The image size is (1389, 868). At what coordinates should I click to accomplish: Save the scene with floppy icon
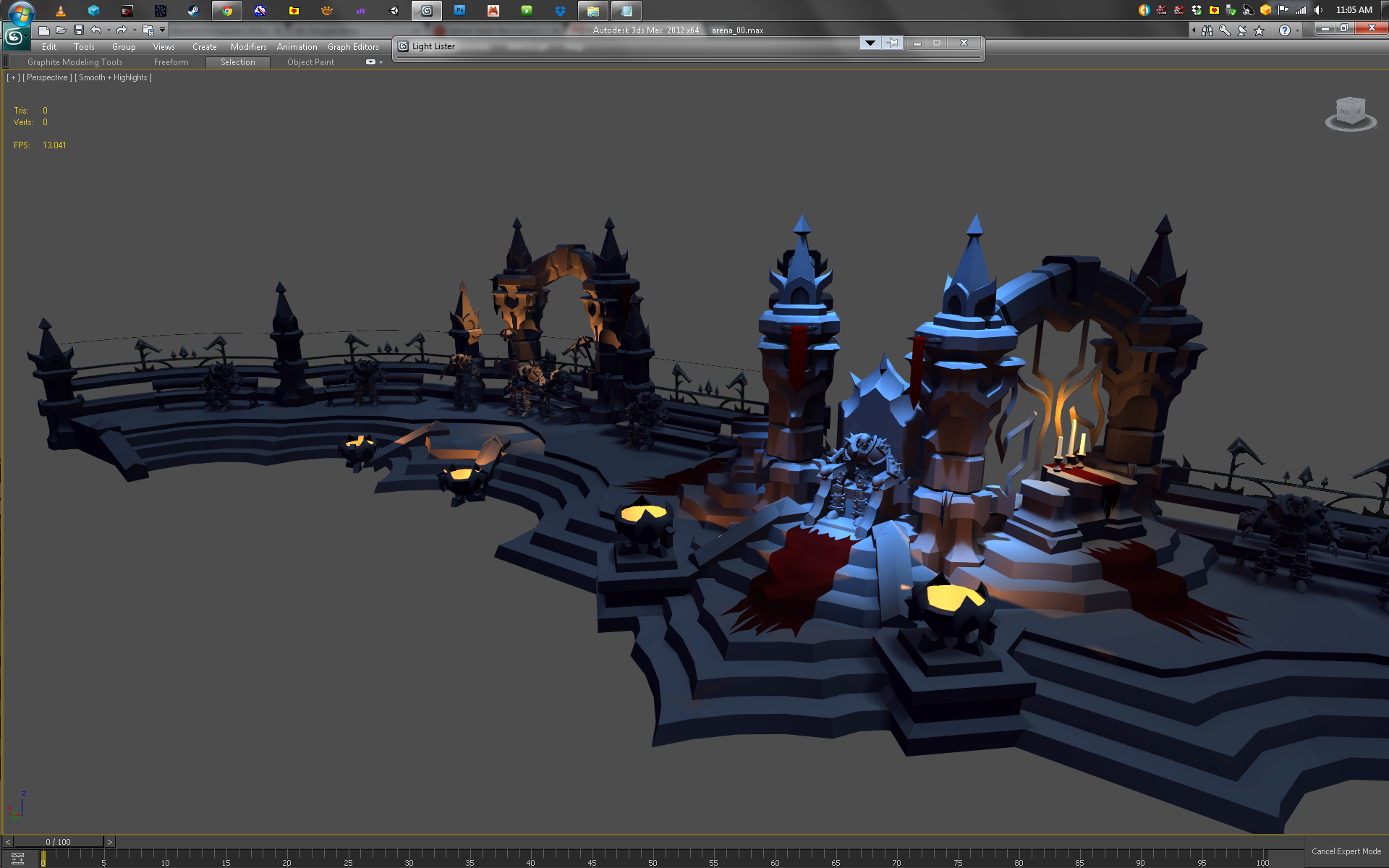[x=79, y=30]
